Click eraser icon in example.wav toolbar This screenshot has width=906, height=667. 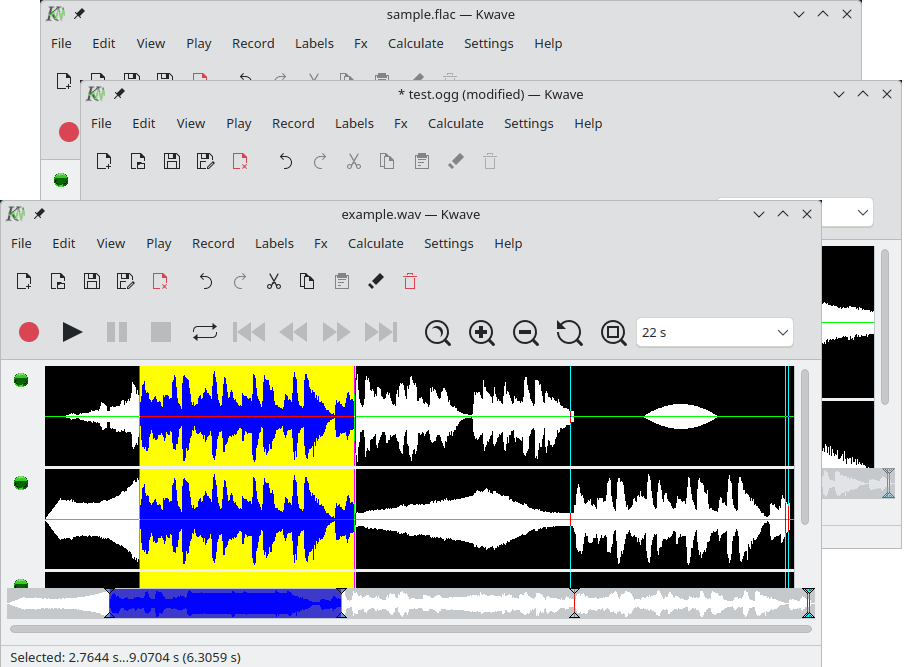click(376, 281)
